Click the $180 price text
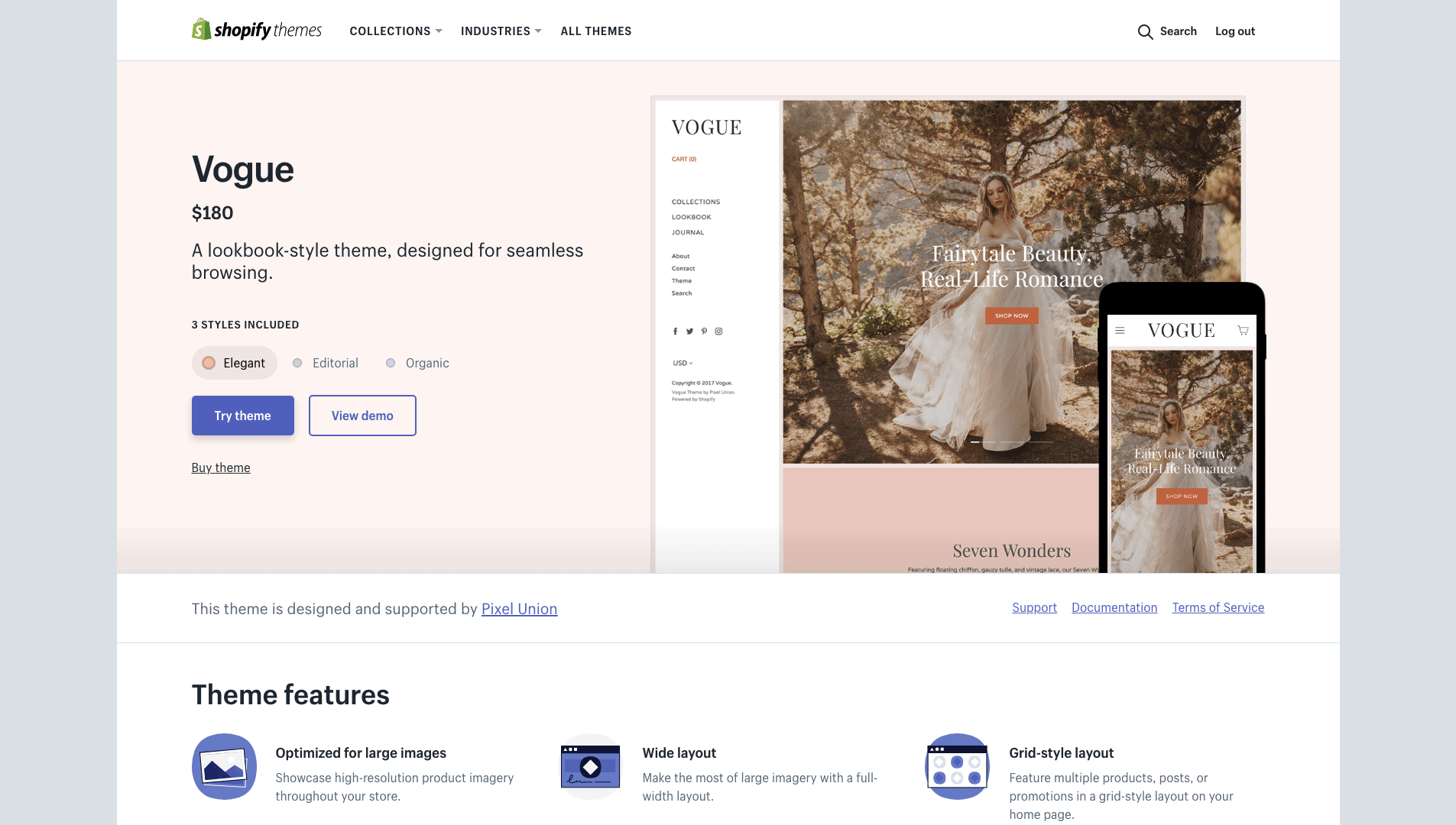Screen dimensions: 1456x825 pos(212,213)
